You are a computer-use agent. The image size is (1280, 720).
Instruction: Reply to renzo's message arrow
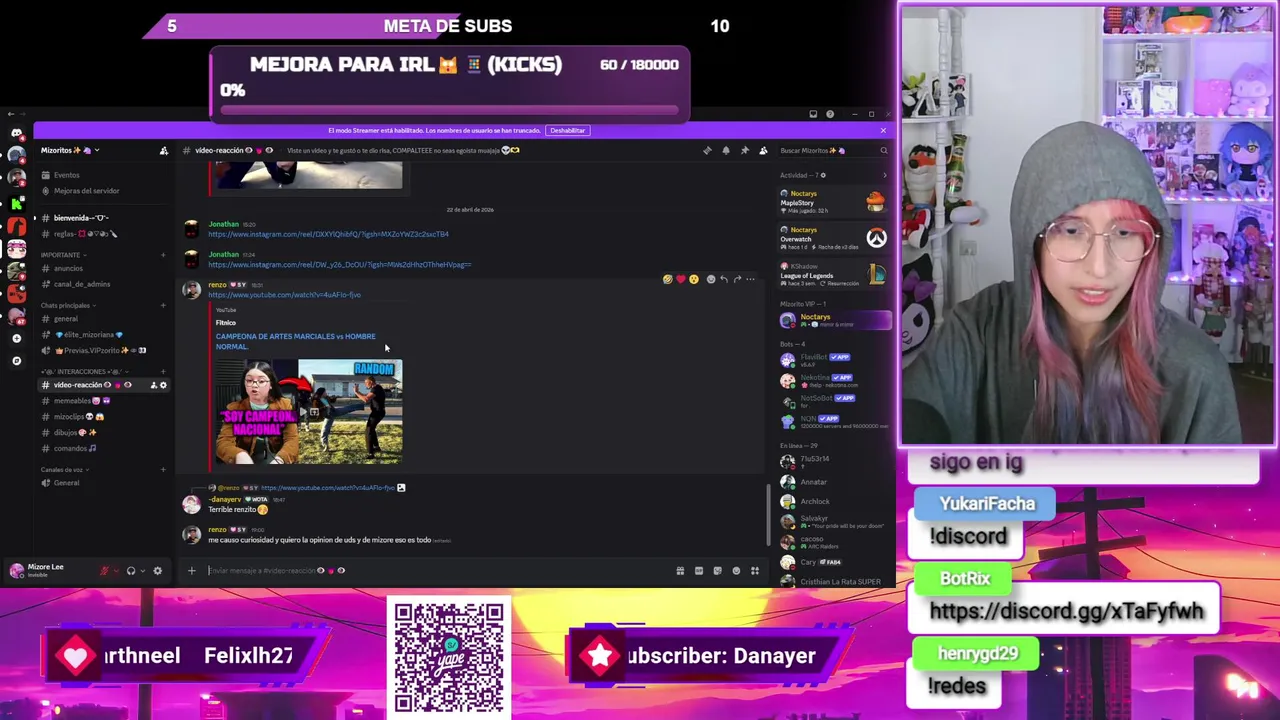[724, 279]
